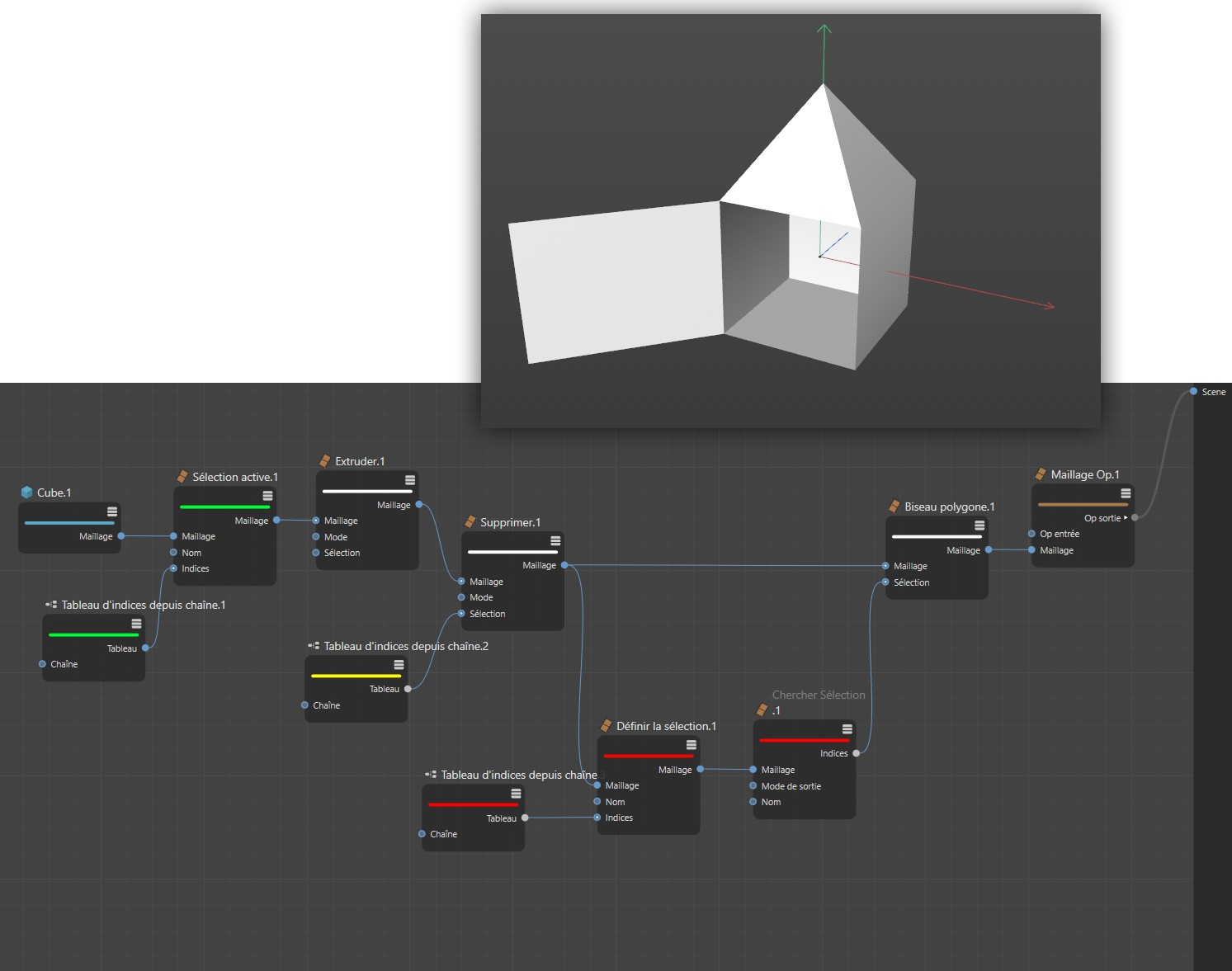Image resolution: width=1232 pixels, height=971 pixels.
Task: Click the Maillage Op.1 node icon
Action: click(x=1041, y=474)
